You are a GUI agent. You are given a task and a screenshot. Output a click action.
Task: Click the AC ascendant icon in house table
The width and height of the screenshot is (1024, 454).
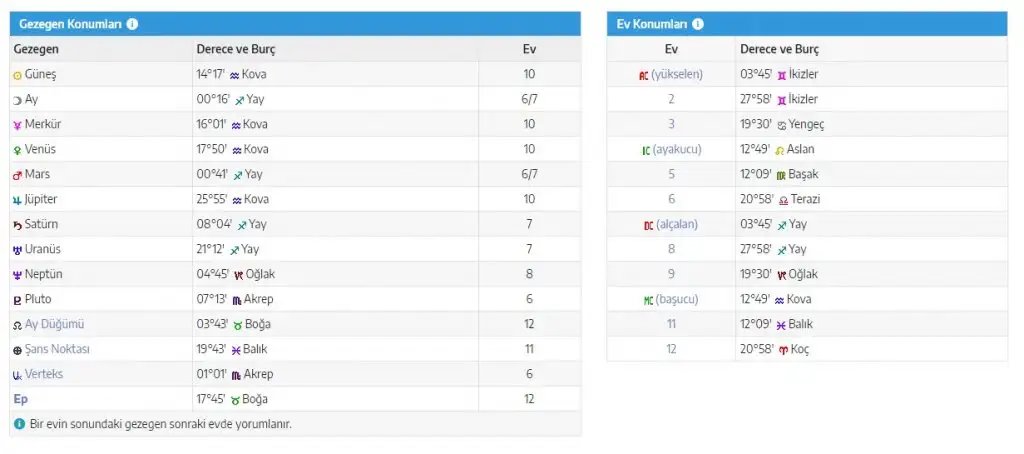[643, 75]
